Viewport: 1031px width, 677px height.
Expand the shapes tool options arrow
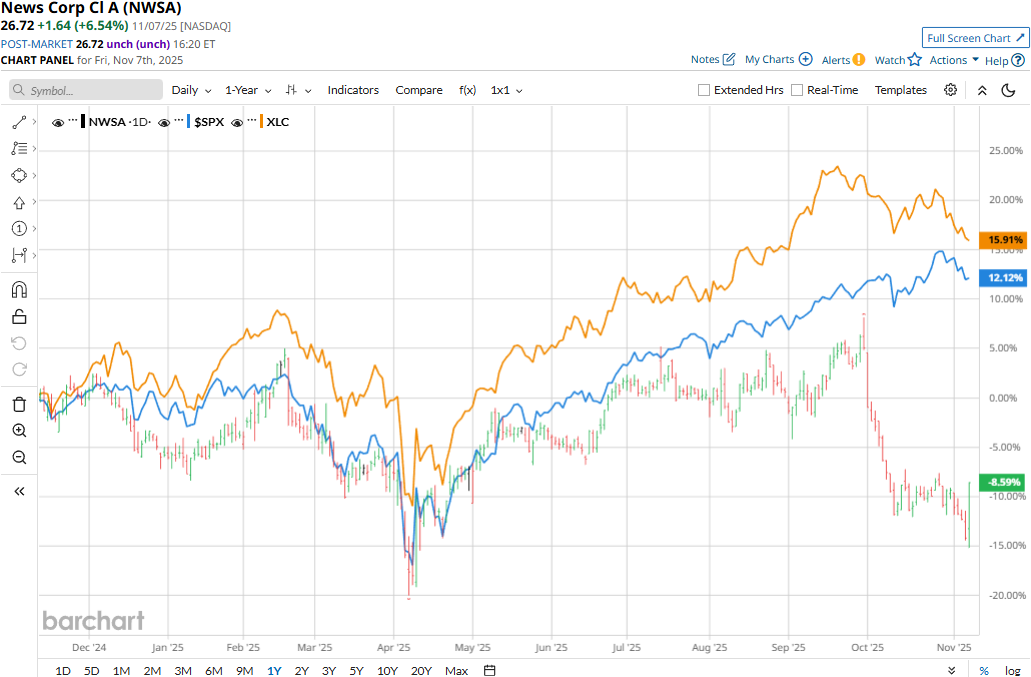pyautogui.click(x=34, y=175)
